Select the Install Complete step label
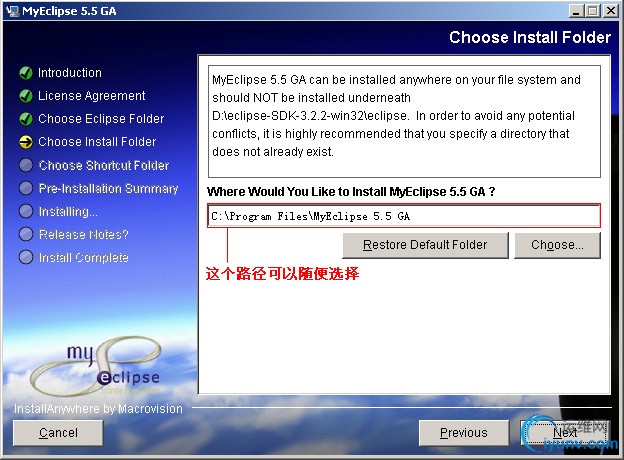This screenshot has width=624, height=460. point(84,257)
